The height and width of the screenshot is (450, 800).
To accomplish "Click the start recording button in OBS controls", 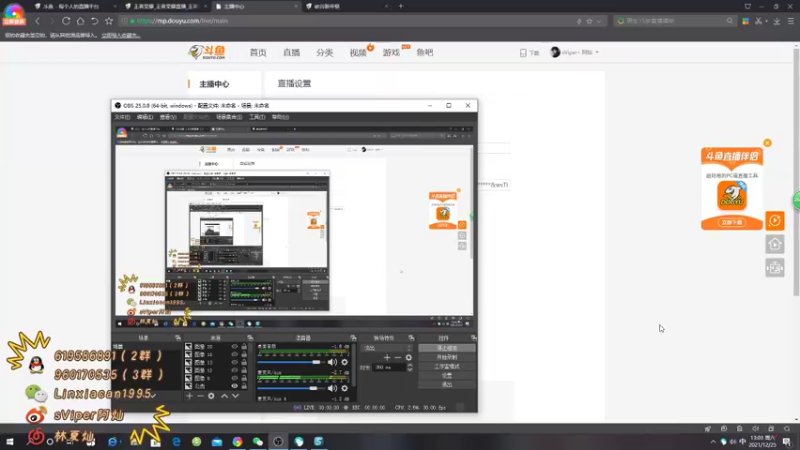I will pyautogui.click(x=447, y=357).
